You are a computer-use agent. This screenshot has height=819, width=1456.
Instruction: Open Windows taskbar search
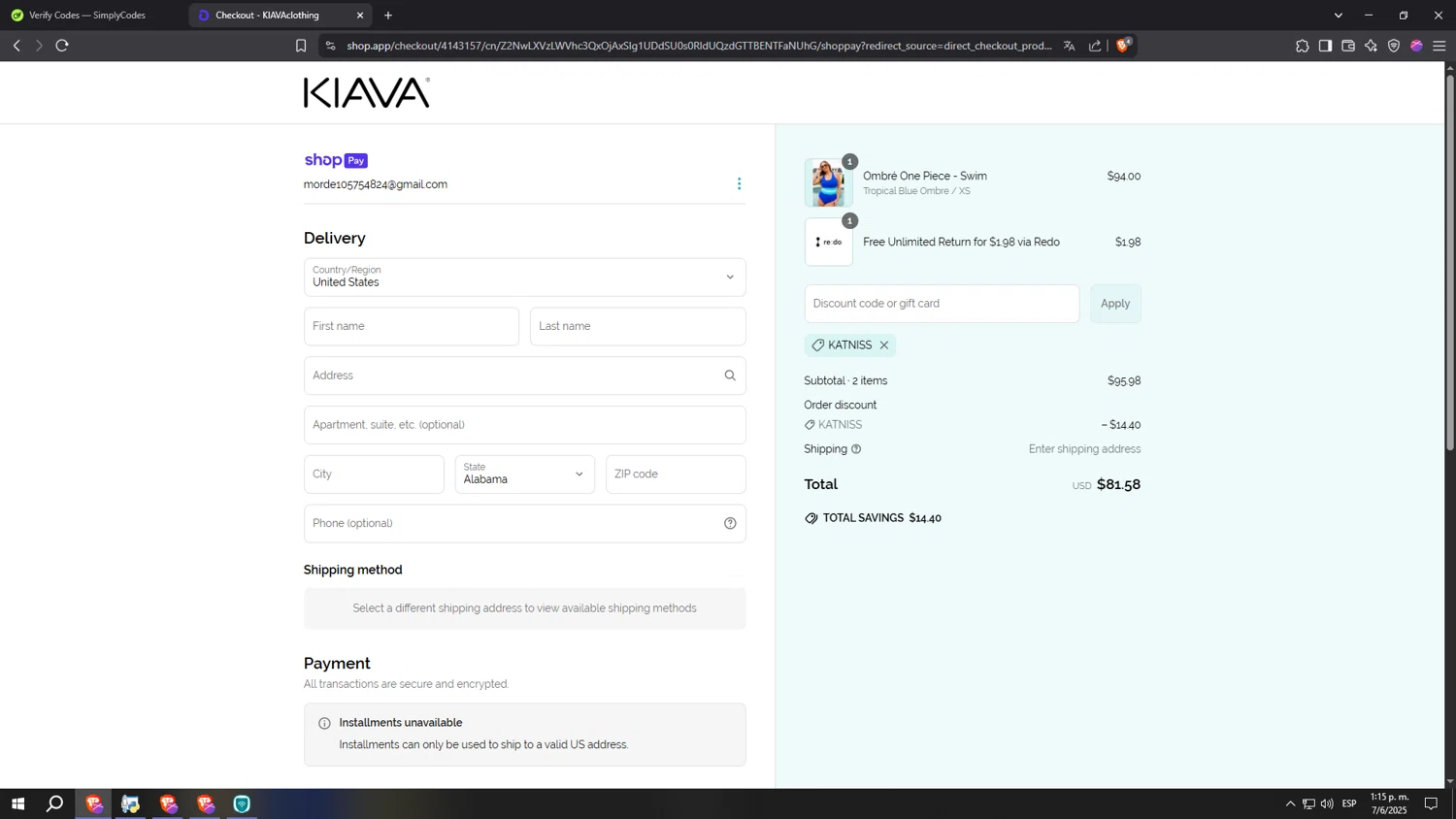(55, 803)
